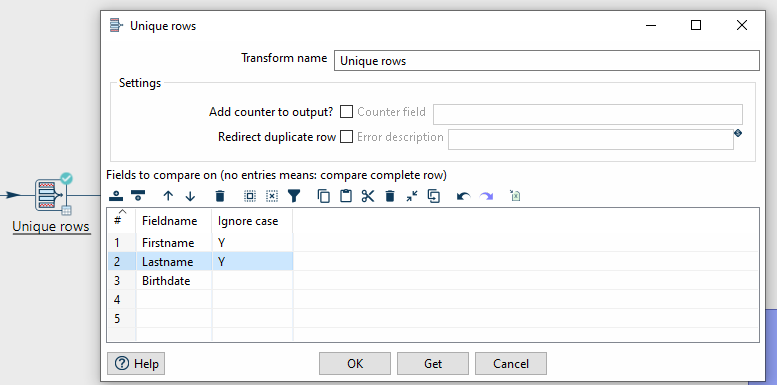Viewport: 777px width, 385px height.
Task: Close the Unique rows dialog window
Action: pos(741,25)
